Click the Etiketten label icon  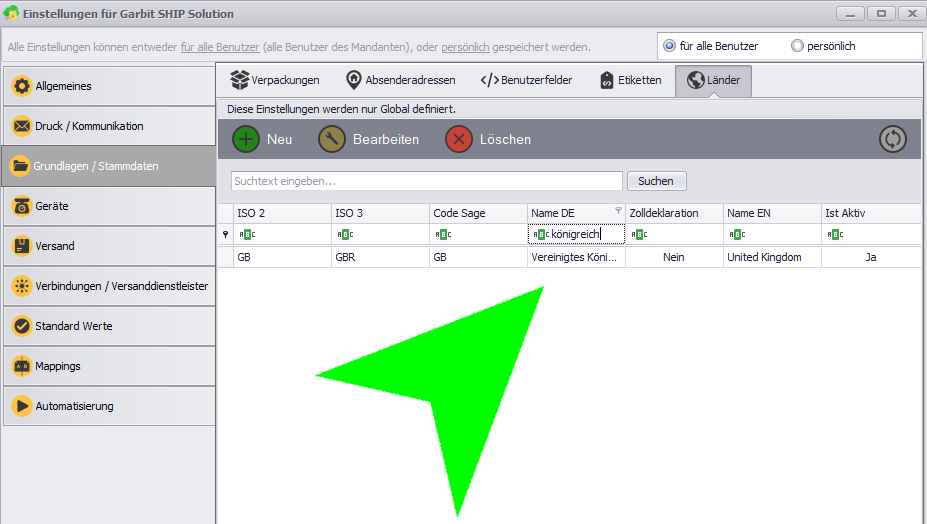(607, 80)
